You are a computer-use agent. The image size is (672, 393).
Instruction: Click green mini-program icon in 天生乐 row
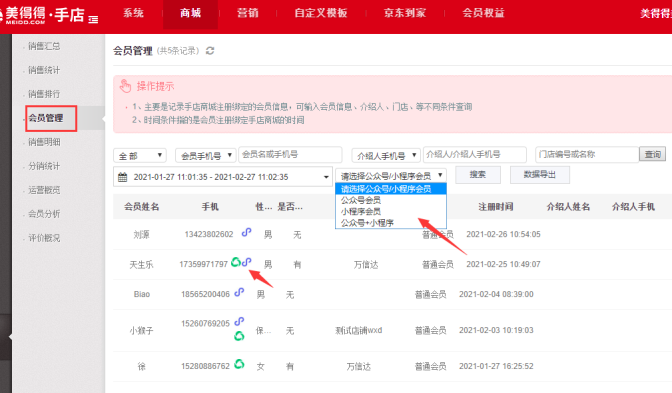(236, 262)
